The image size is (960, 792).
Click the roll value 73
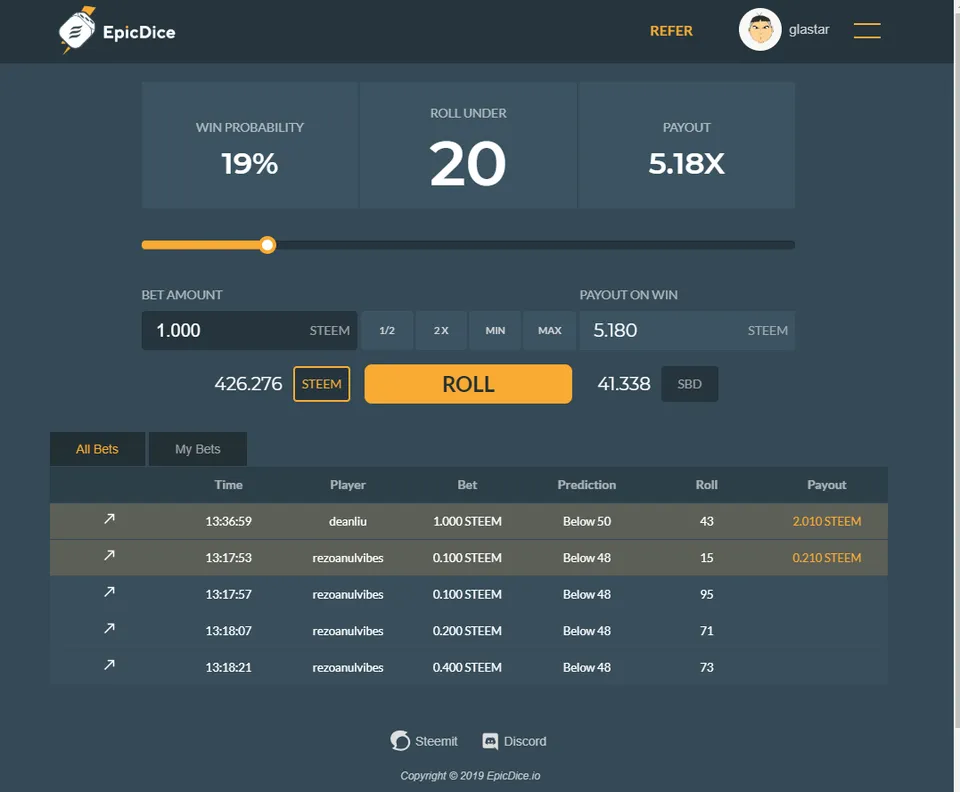[707, 667]
